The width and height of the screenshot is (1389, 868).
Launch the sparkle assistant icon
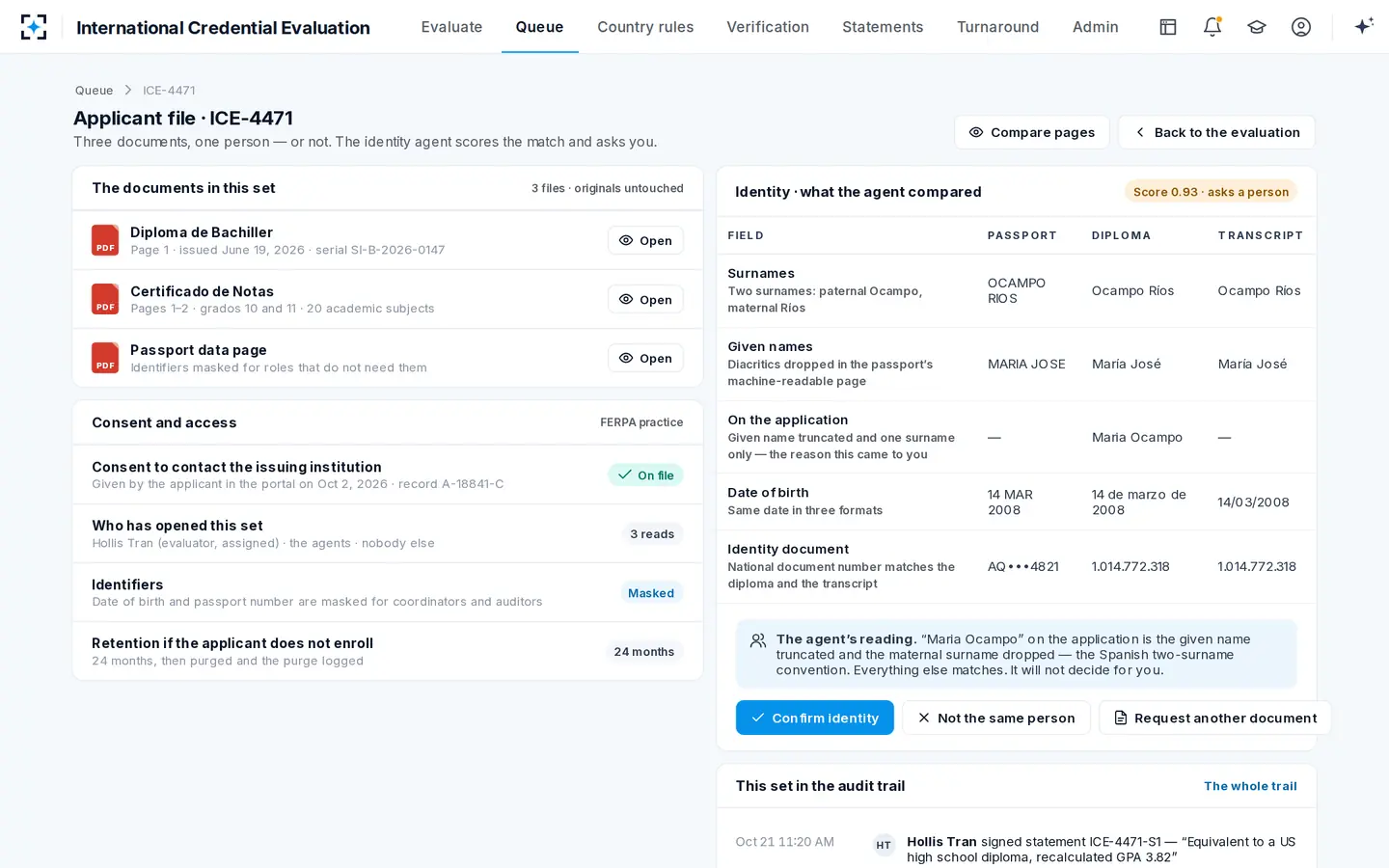(1364, 27)
